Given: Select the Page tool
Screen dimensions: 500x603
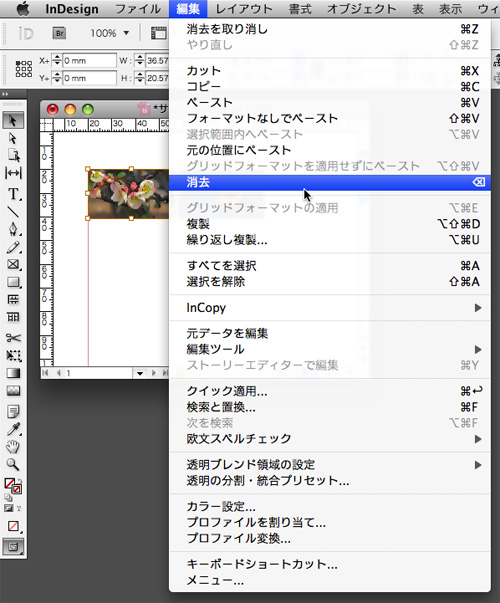Looking at the screenshot, I should [13, 155].
